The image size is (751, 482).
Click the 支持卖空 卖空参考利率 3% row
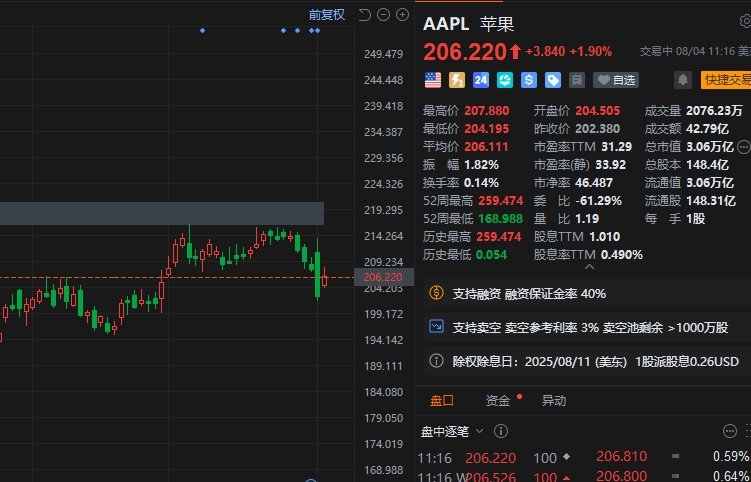pos(587,327)
